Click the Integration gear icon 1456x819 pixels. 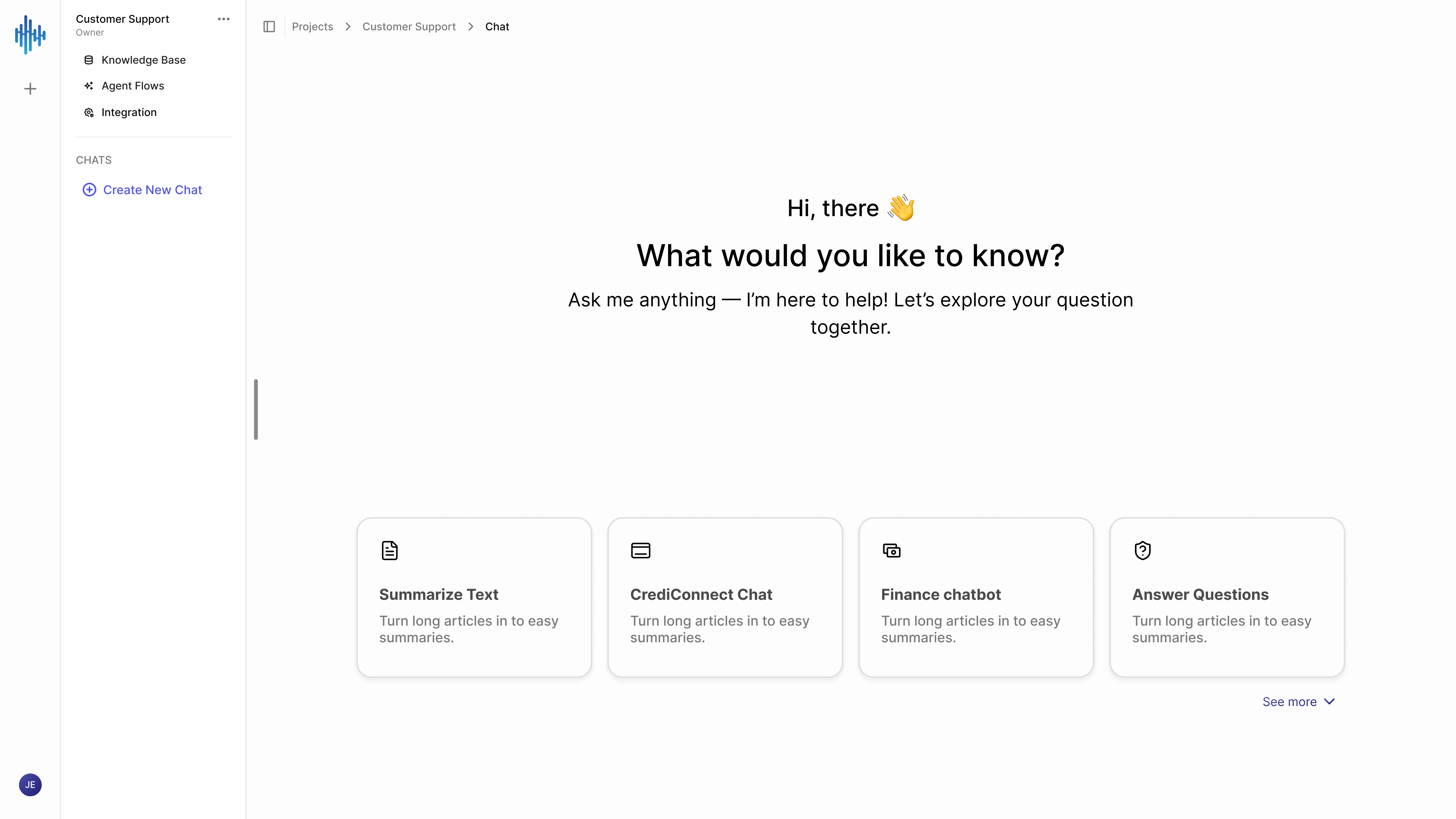89,112
